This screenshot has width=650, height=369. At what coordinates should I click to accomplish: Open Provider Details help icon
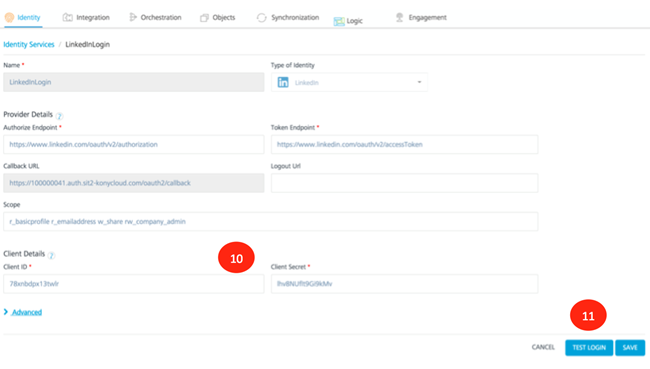(x=59, y=116)
